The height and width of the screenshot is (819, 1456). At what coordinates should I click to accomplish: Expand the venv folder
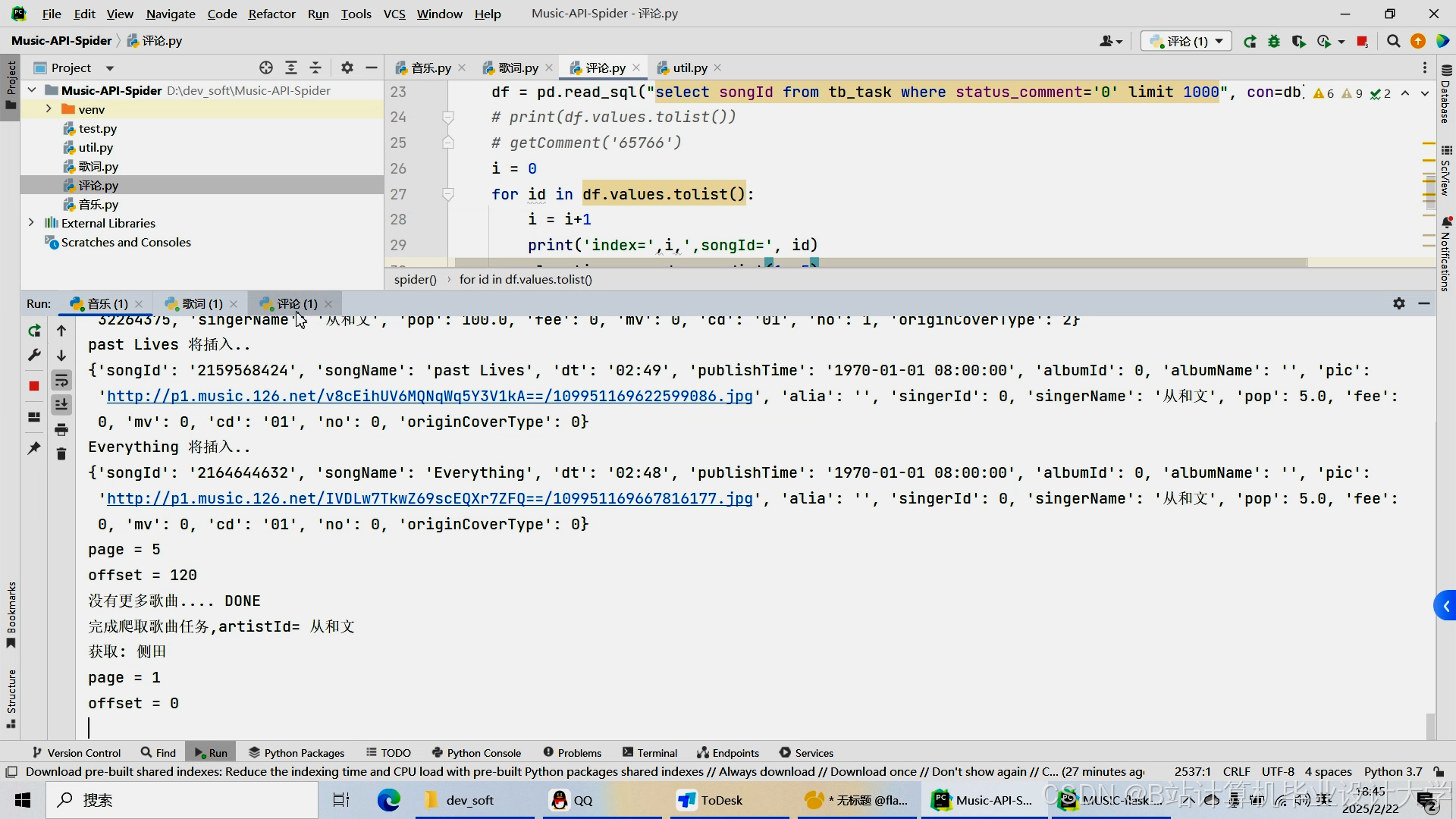[49, 109]
